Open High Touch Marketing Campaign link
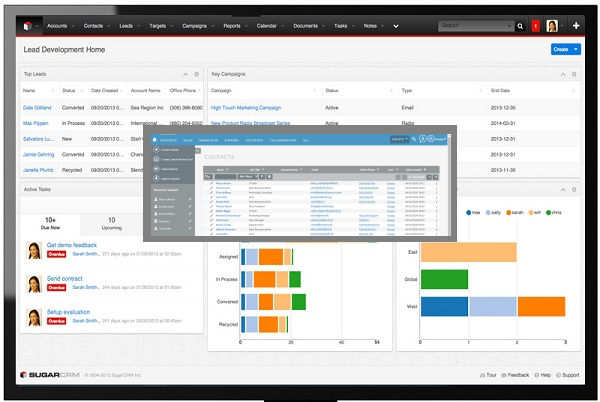Image resolution: width=600 pixels, height=402 pixels. tap(246, 108)
